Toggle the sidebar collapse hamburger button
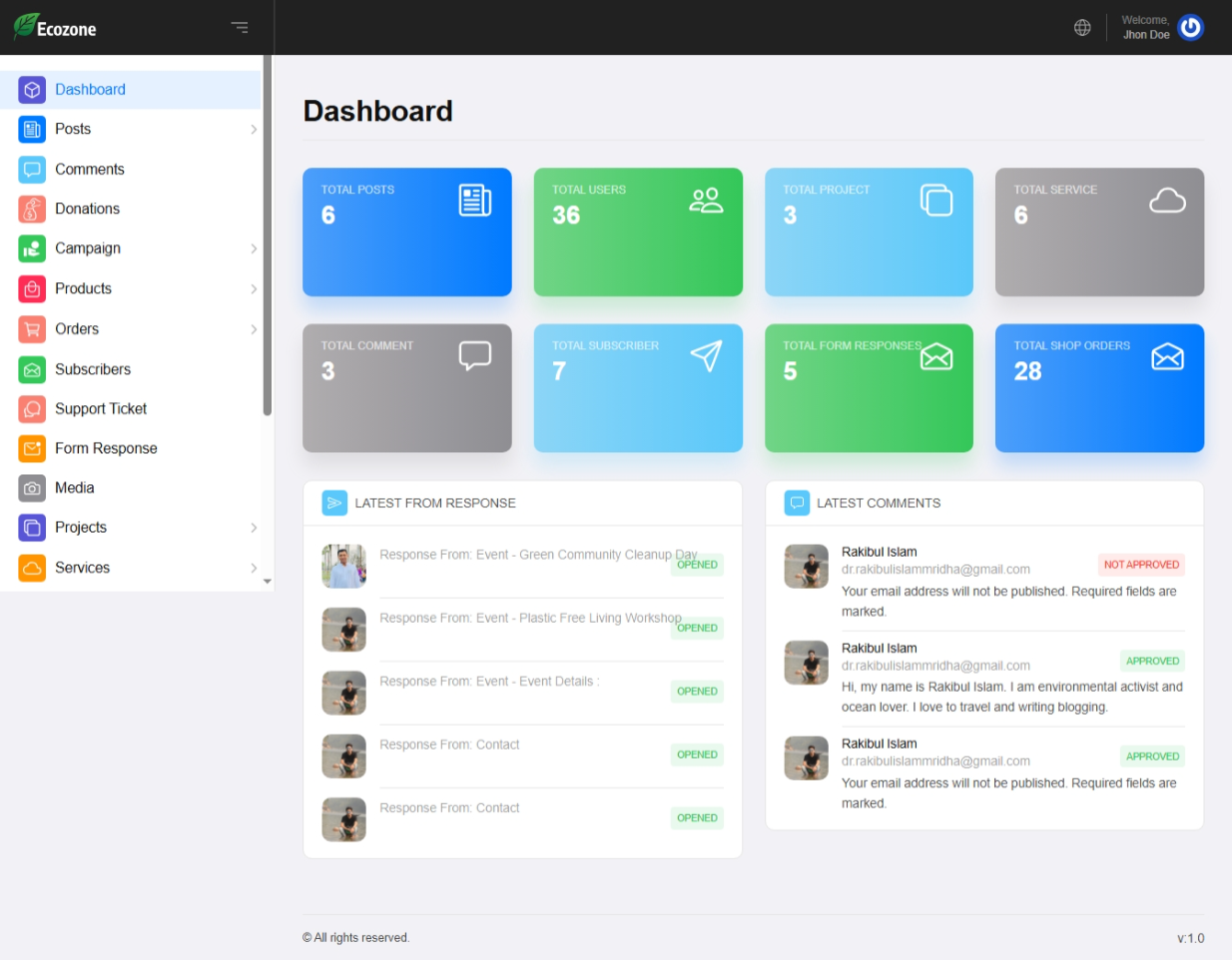This screenshot has height=960, width=1232. point(240,28)
